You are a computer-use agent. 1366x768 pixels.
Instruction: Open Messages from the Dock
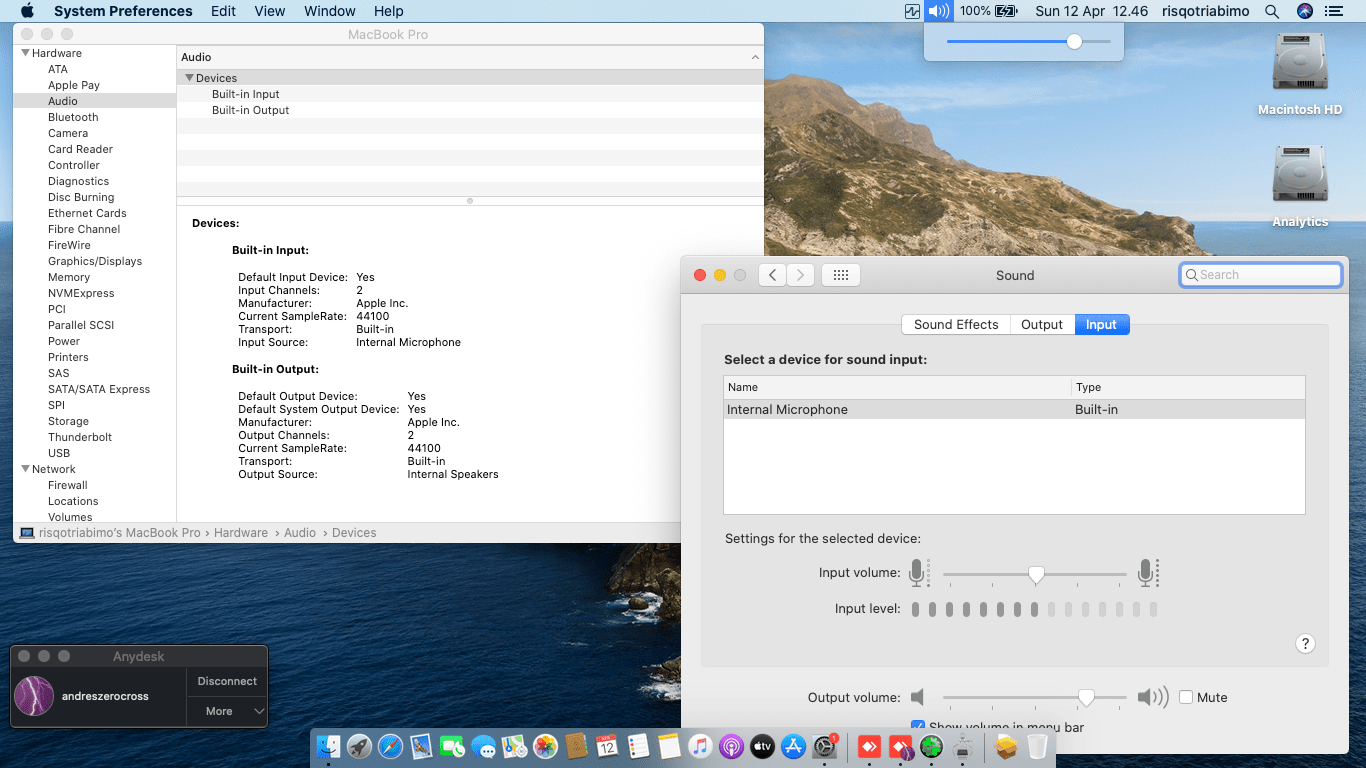[x=483, y=746]
